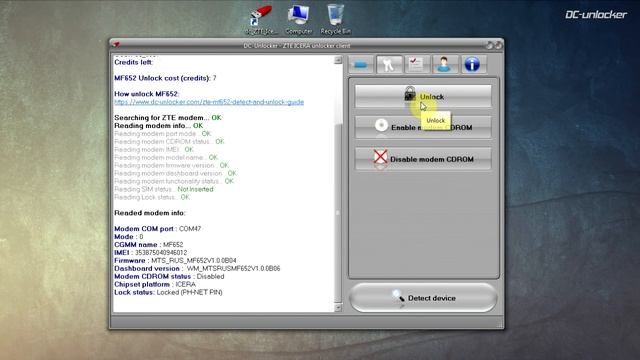Click the 'Dashboard version' line
This screenshot has height=360, width=640.
click(197, 269)
